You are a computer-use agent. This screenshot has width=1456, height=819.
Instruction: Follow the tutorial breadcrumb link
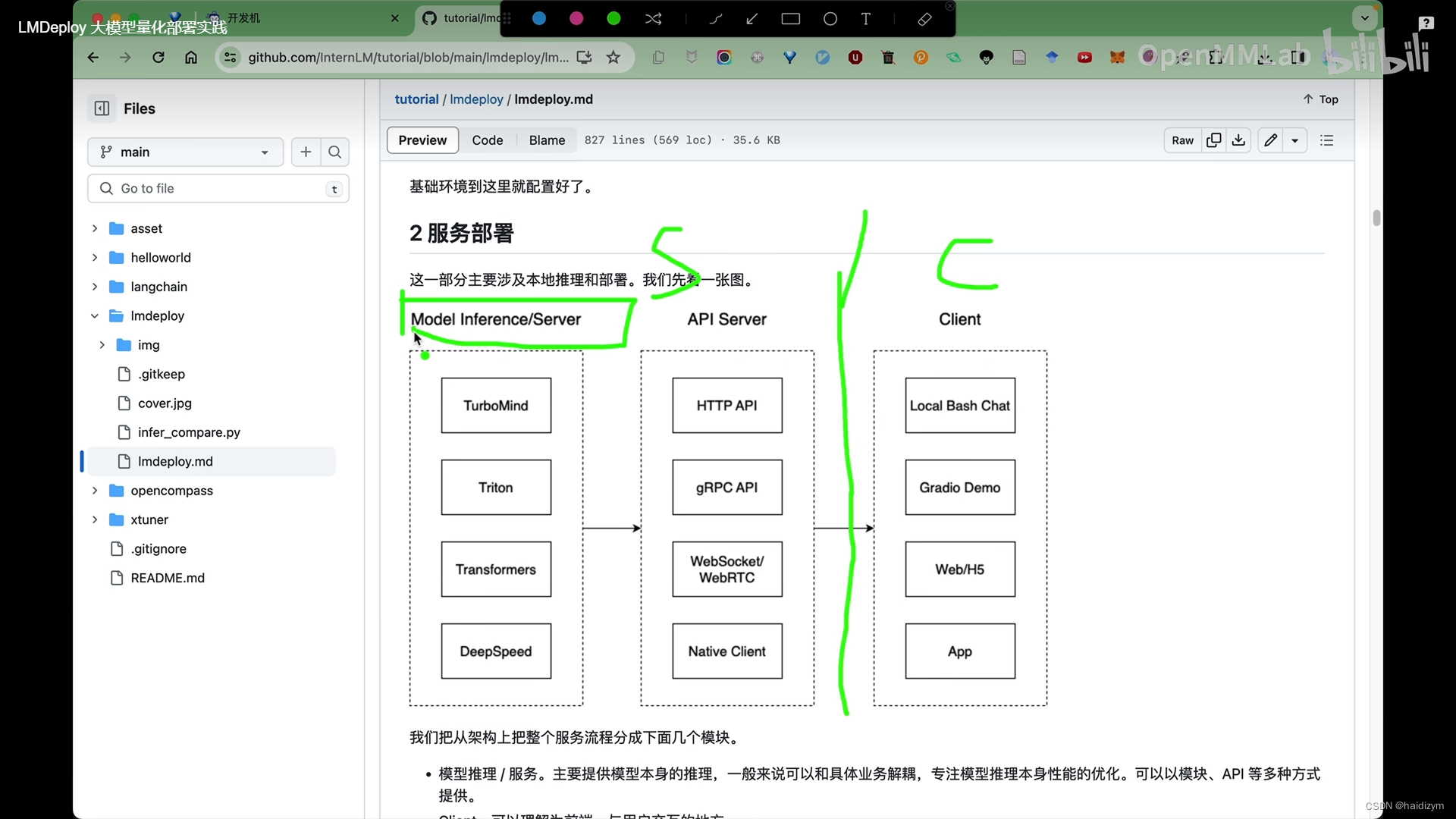[416, 99]
